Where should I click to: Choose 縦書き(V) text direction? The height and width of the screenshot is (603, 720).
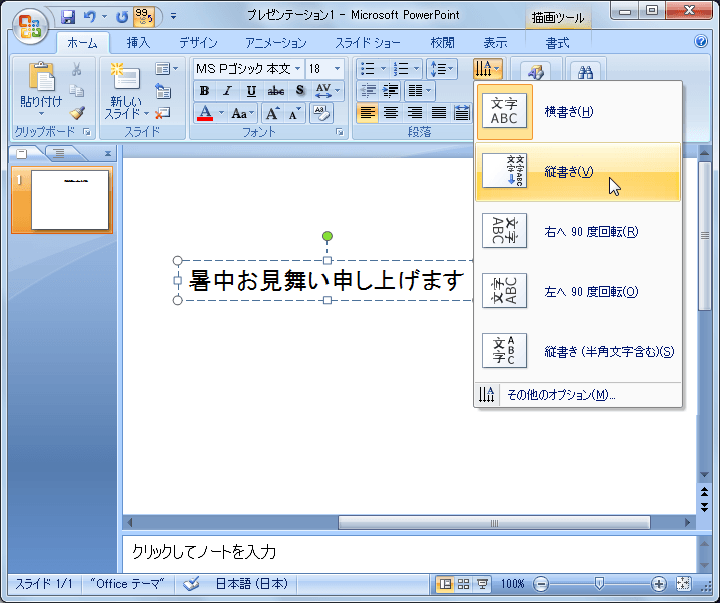(578, 172)
